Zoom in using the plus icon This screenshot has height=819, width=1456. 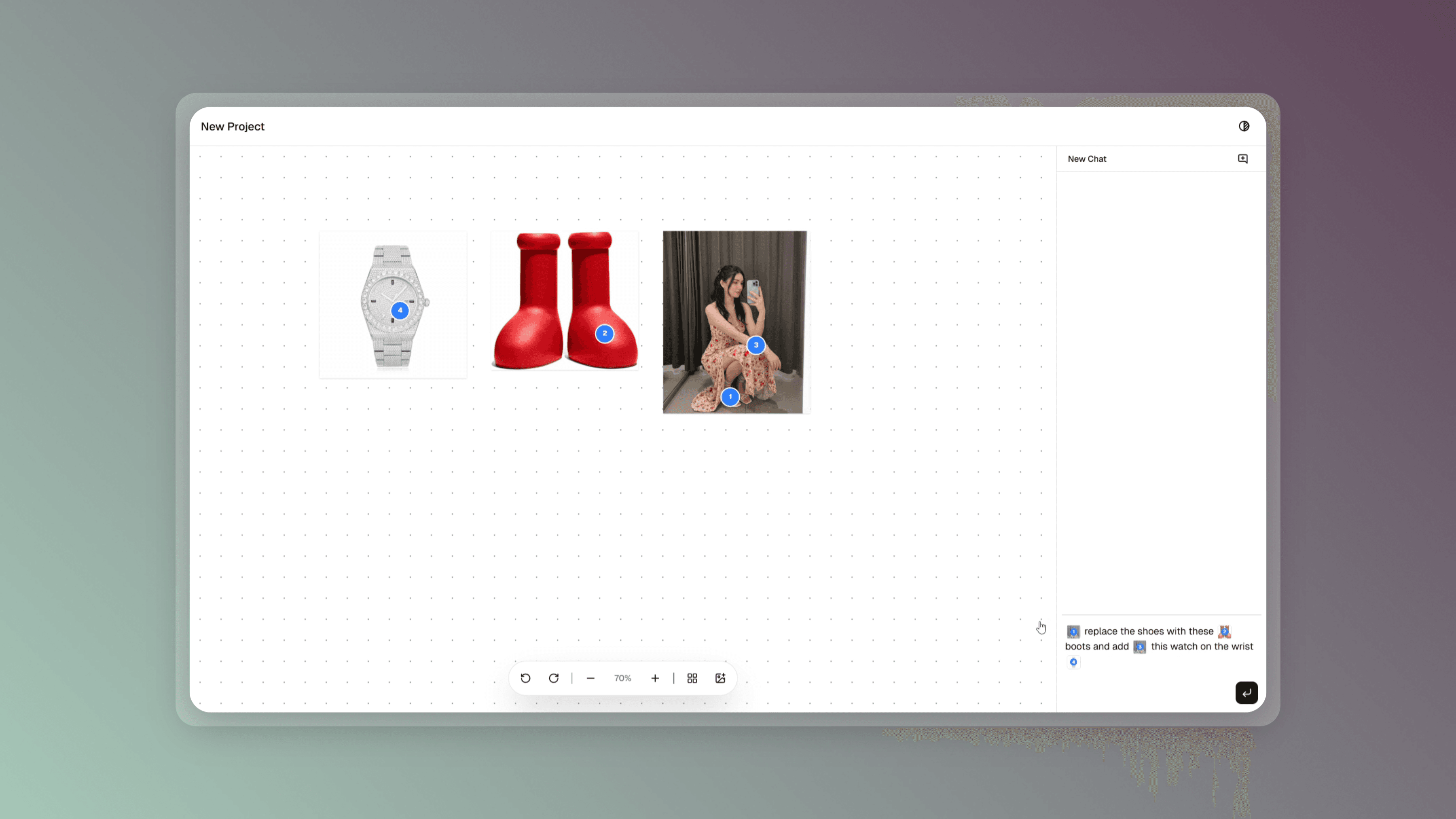[655, 678]
